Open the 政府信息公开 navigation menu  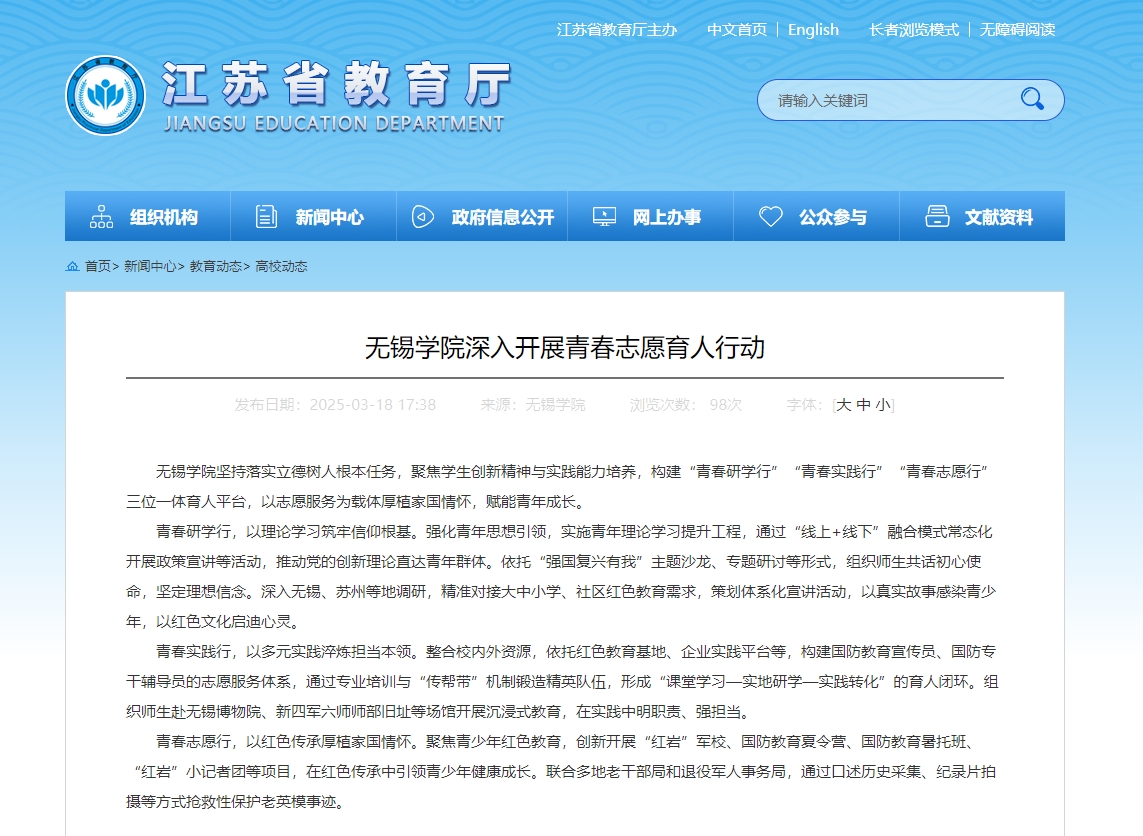point(502,217)
